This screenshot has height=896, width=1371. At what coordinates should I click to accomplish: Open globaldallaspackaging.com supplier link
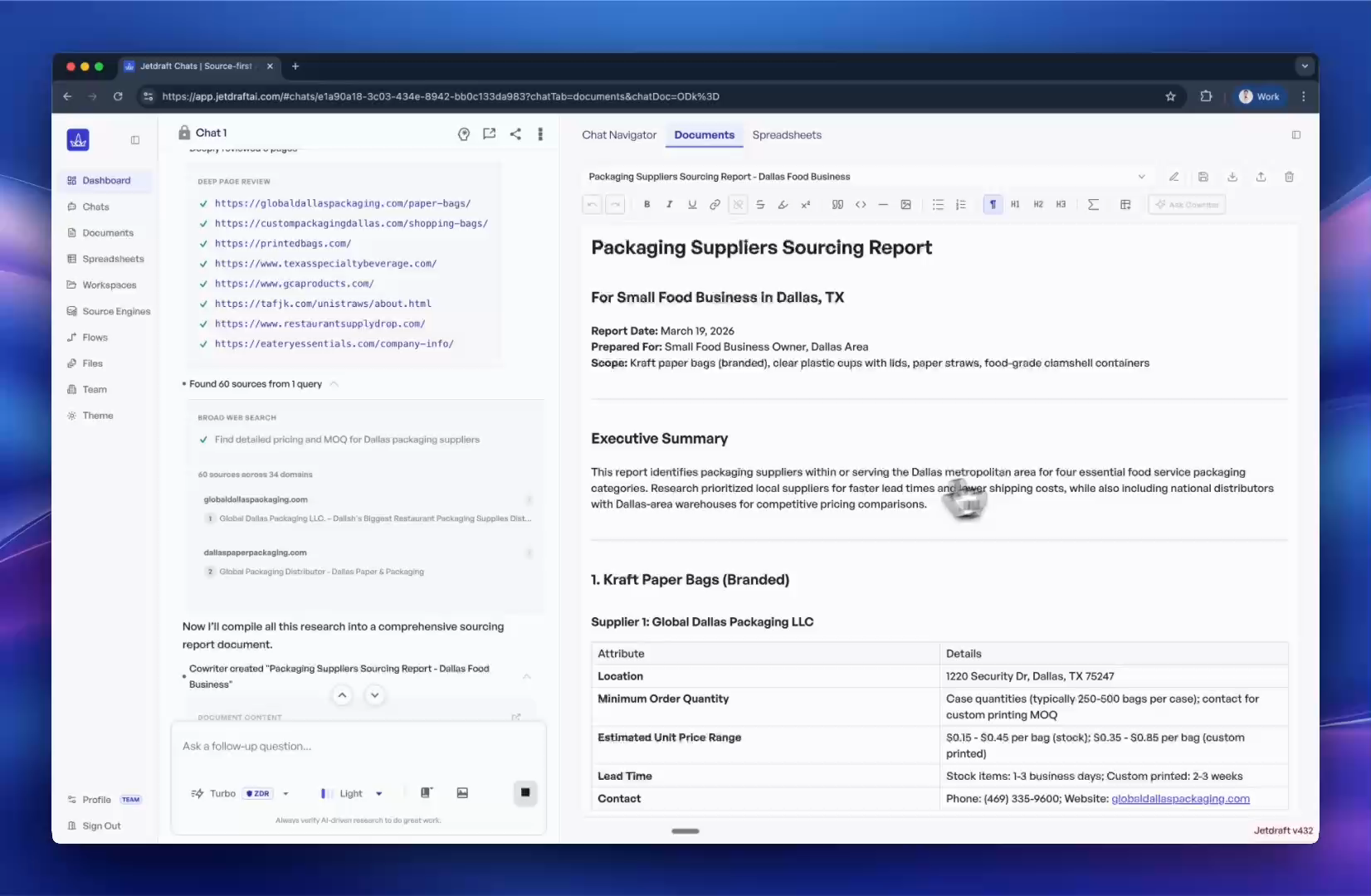pyautogui.click(x=1180, y=799)
